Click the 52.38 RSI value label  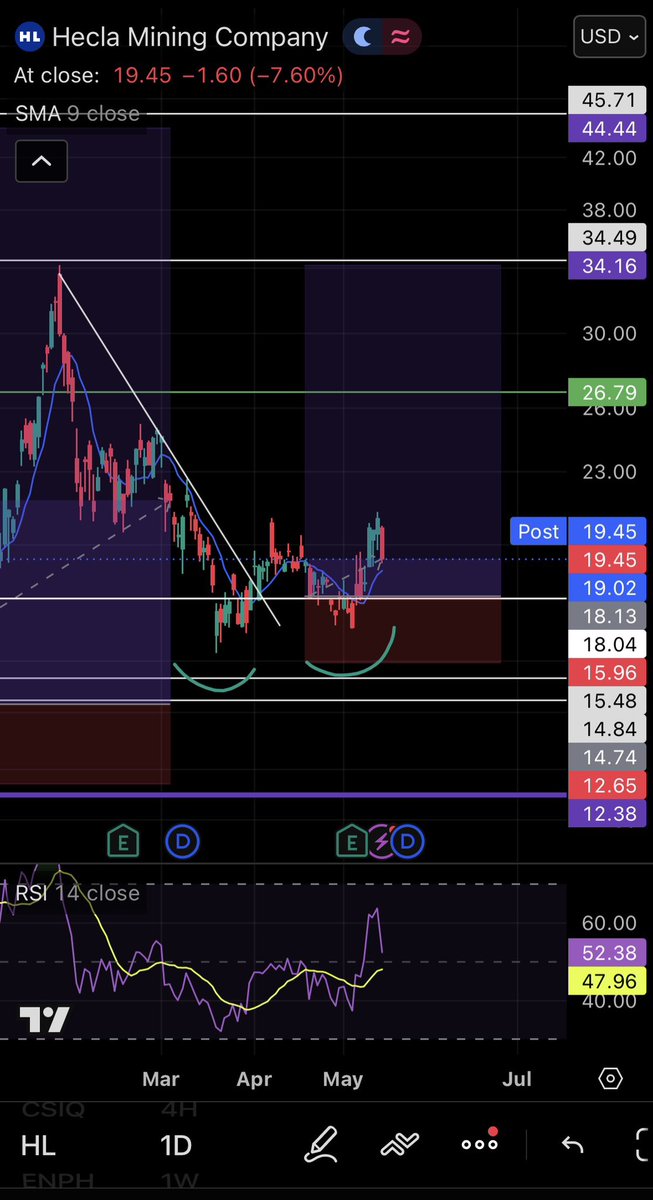[x=609, y=952]
